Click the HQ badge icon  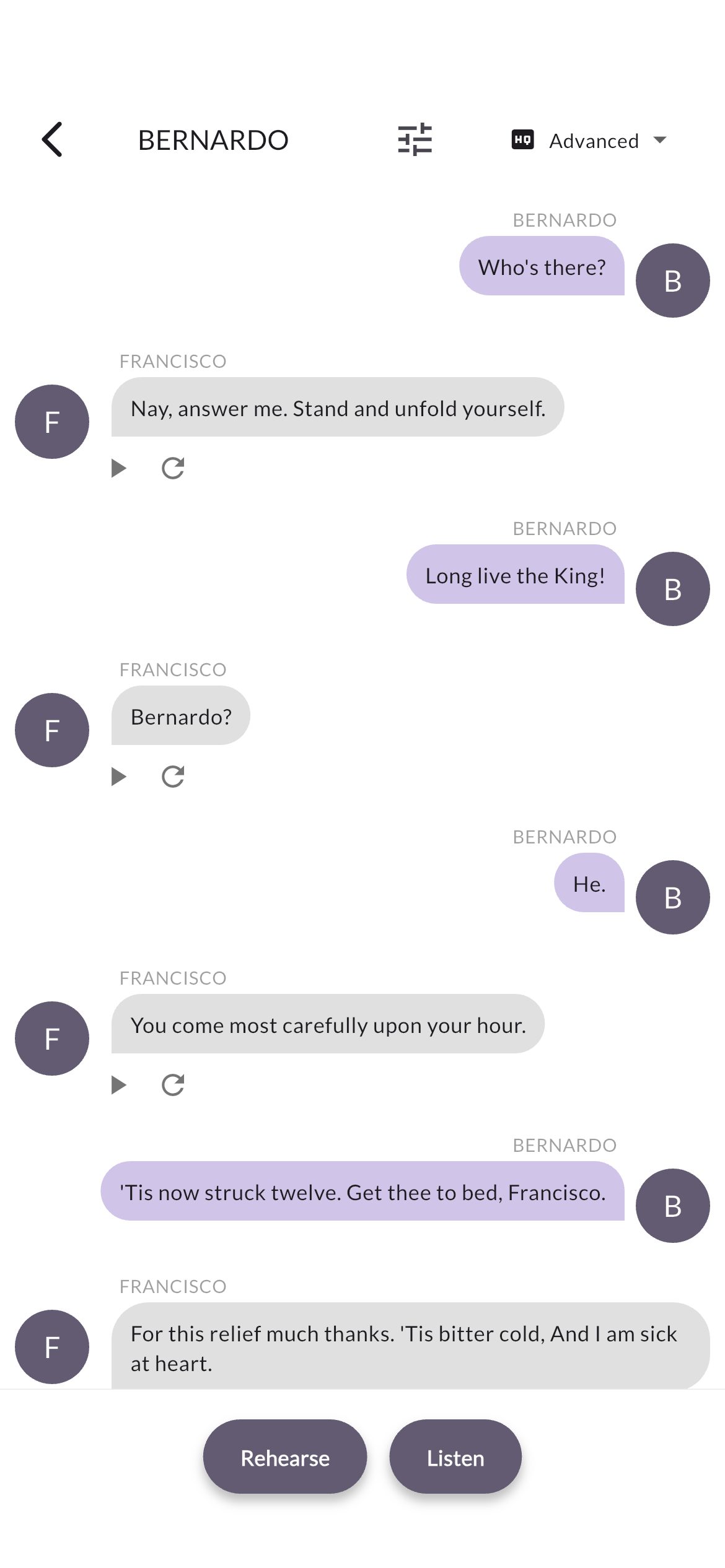tap(522, 140)
